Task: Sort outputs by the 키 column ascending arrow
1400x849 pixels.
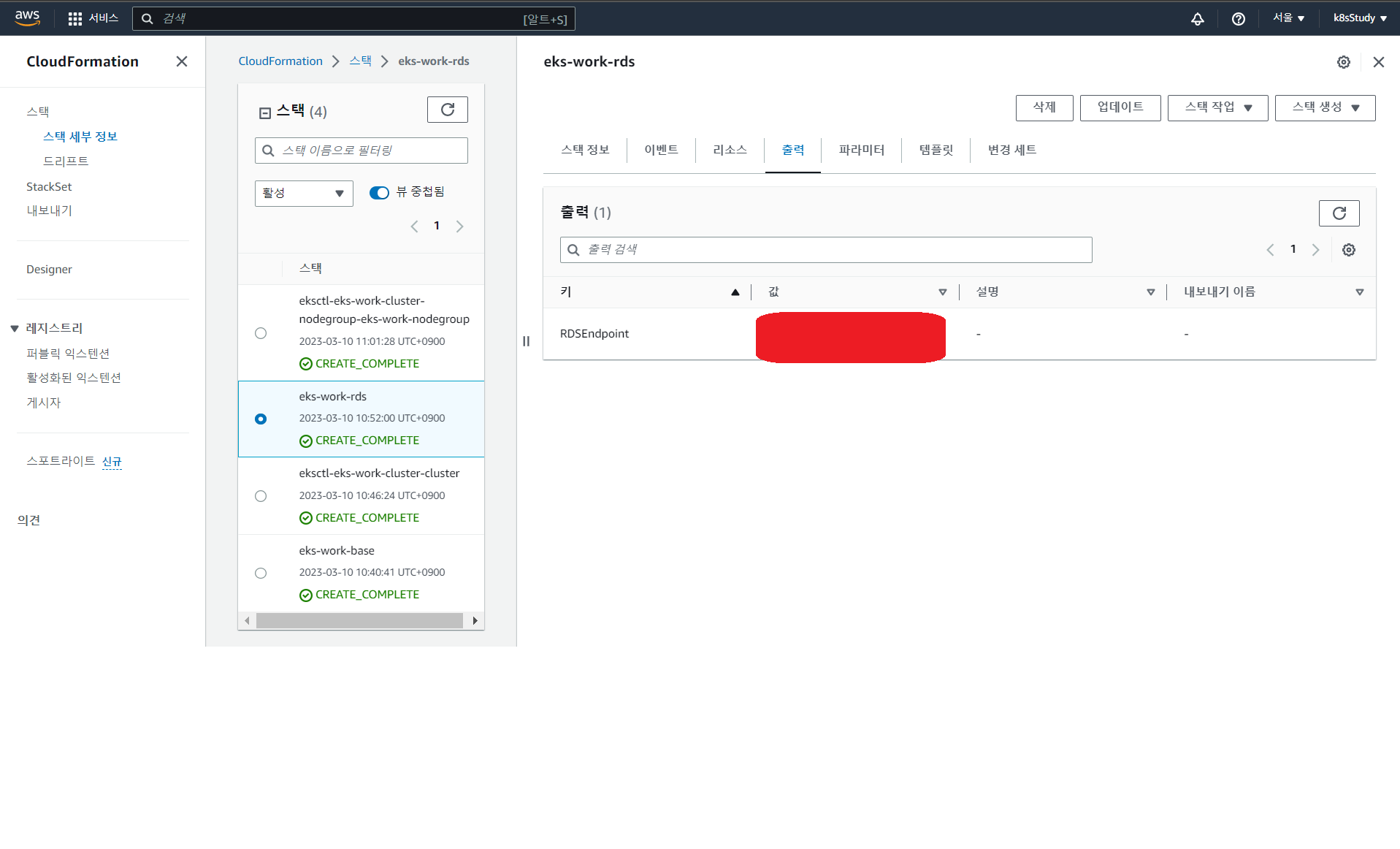Action: (735, 292)
